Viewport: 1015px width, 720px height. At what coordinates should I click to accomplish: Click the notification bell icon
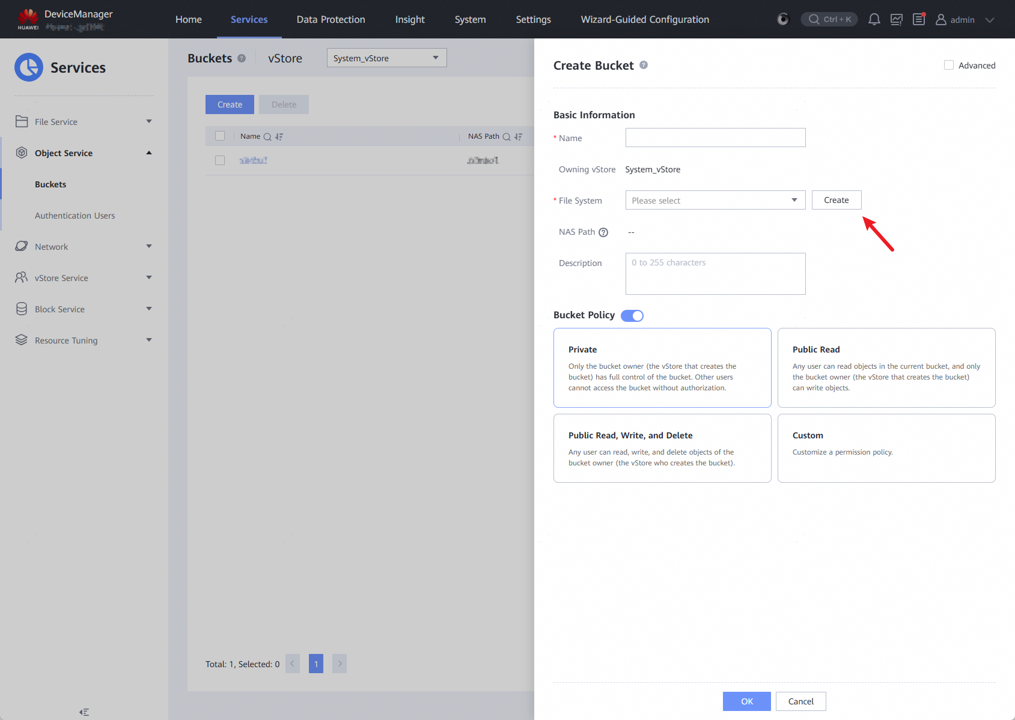coord(874,19)
